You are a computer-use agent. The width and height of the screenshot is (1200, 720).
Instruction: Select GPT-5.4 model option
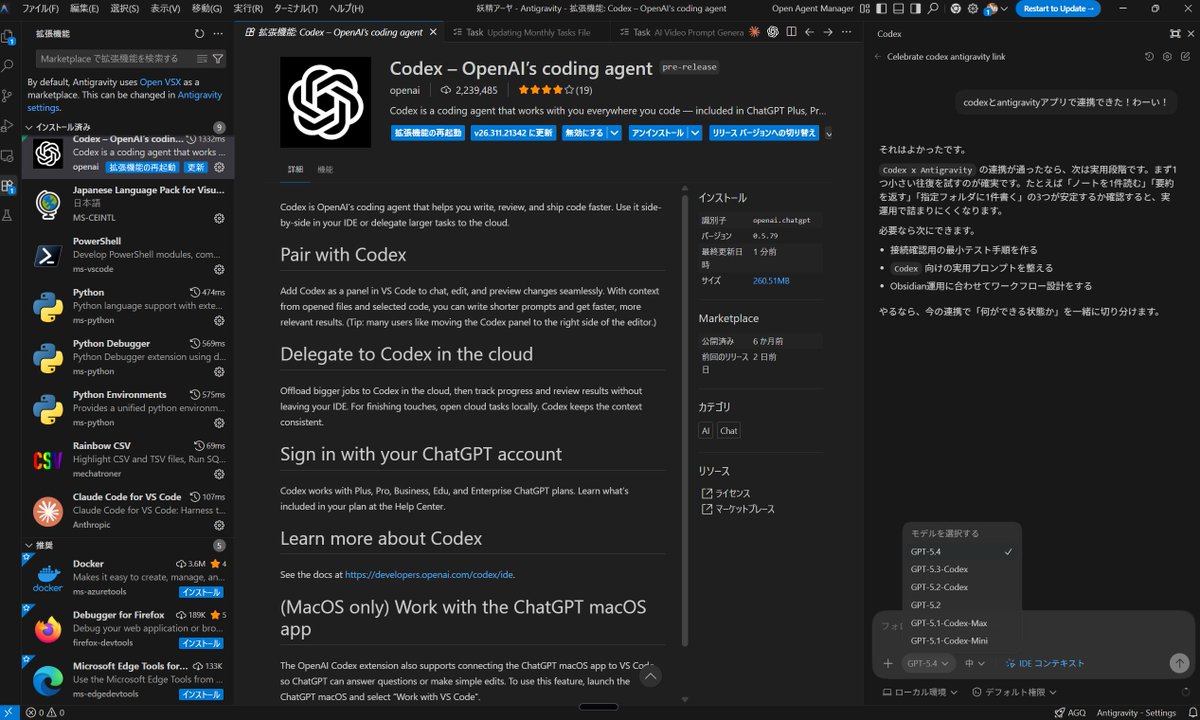pos(962,551)
